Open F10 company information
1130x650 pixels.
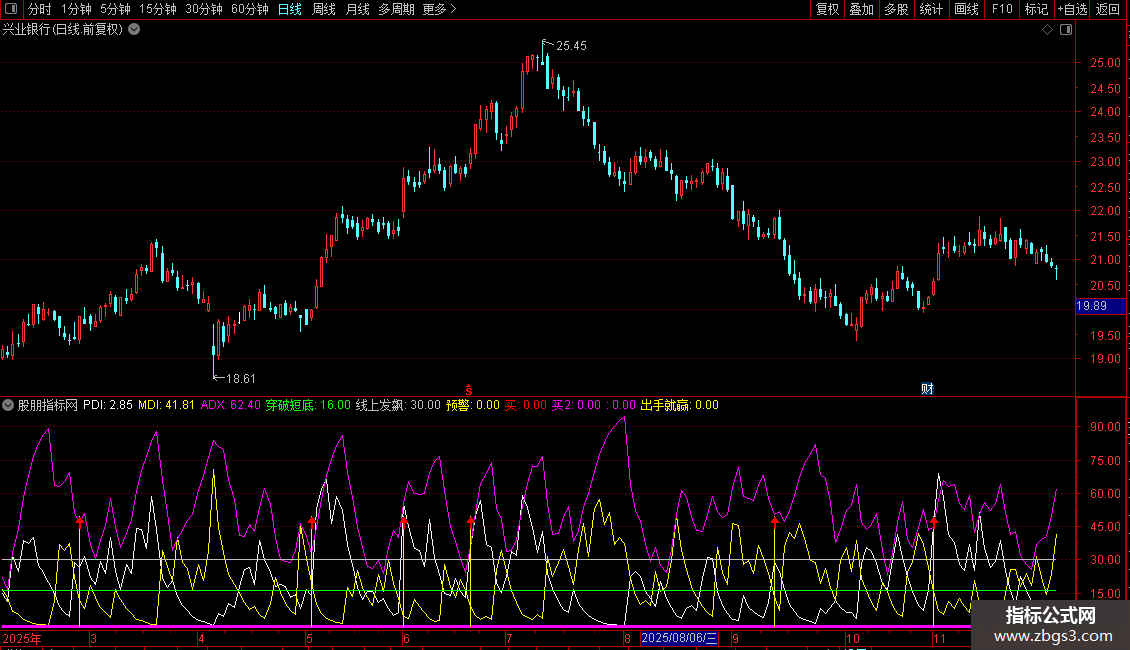tap(1002, 9)
